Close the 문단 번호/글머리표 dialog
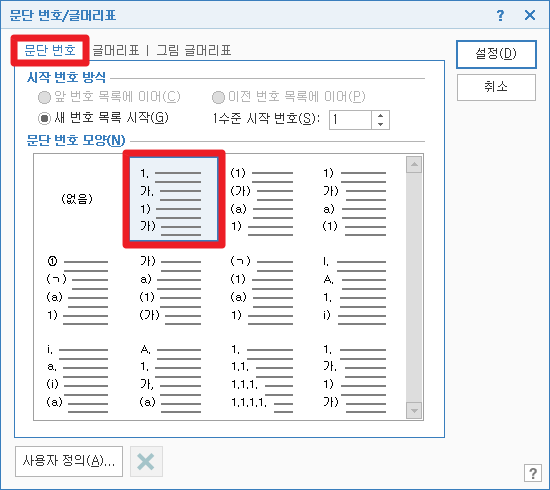This screenshot has height=490, width=550. point(530,15)
